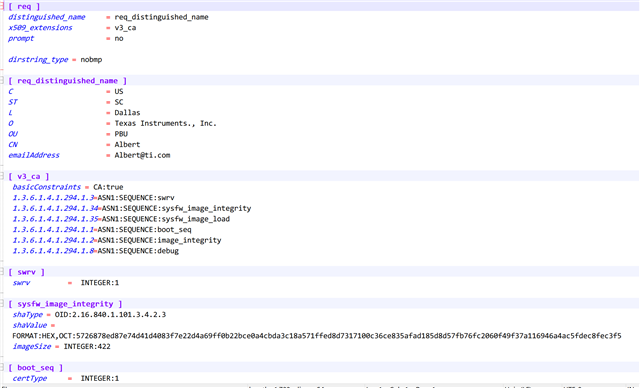Click the Albert@ti.com value
This screenshot has width=640, height=388.
[142, 155]
